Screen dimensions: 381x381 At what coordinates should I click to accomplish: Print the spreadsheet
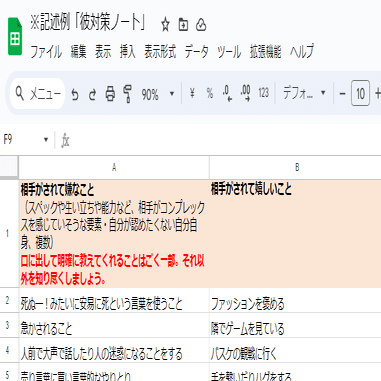110,94
